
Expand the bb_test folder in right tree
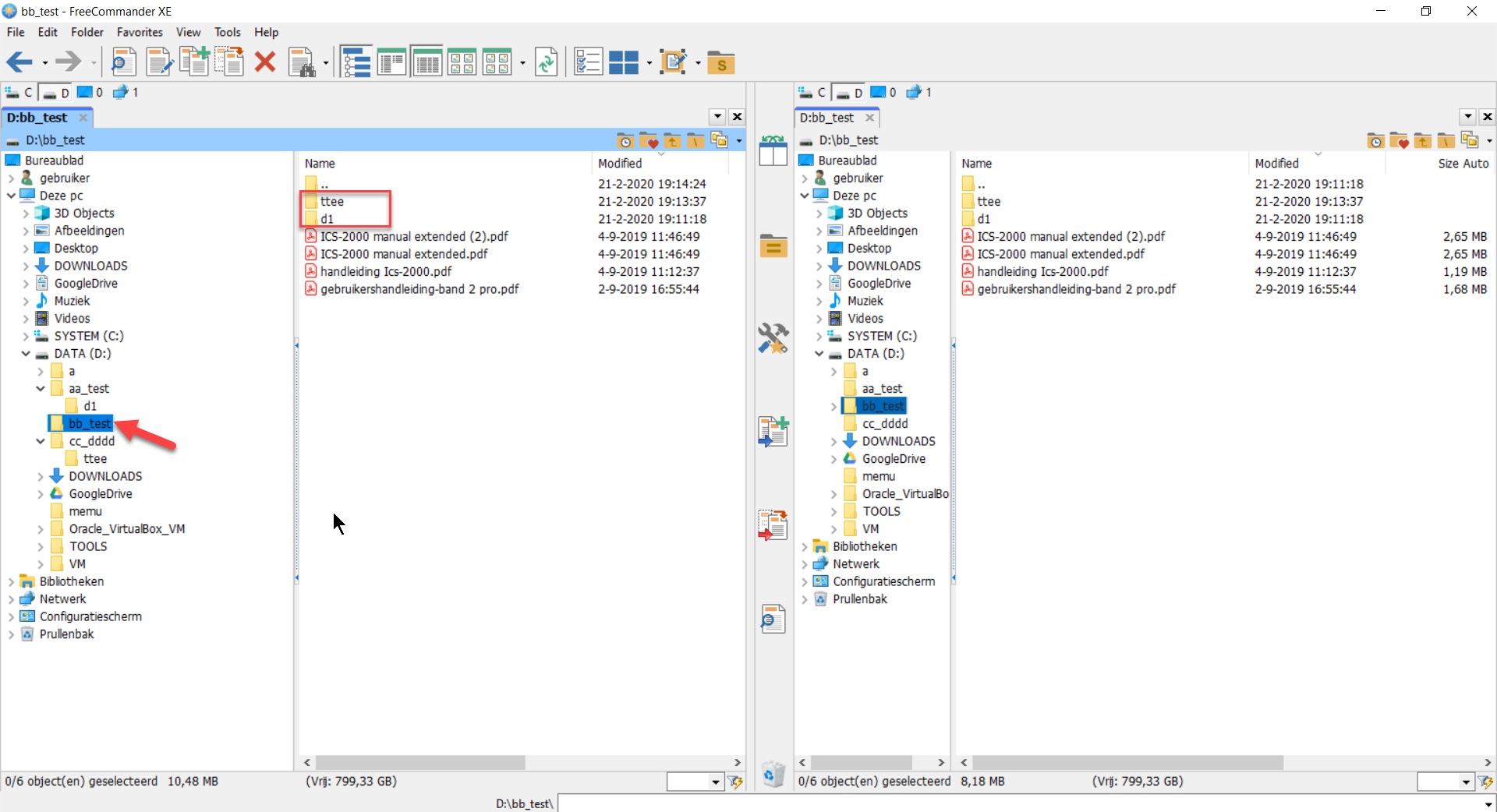(833, 407)
